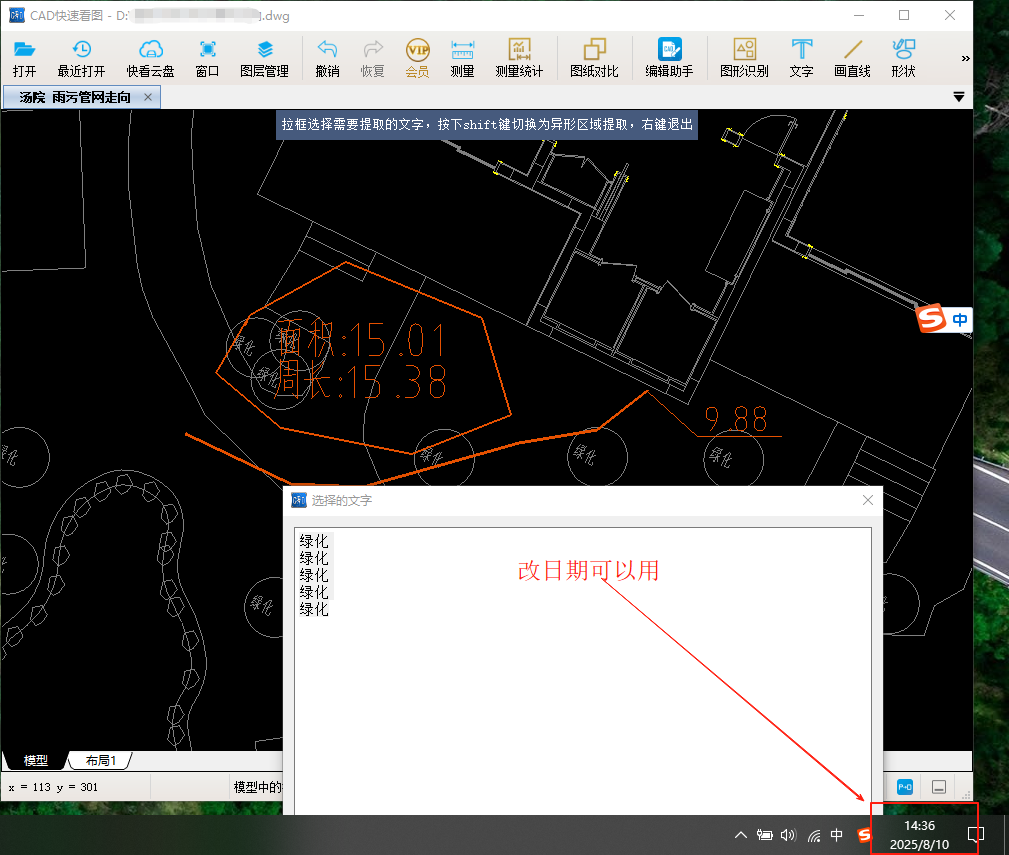Click the Sogou input 中 floating indicator
Screen dimensions: 1009x855
959,320
